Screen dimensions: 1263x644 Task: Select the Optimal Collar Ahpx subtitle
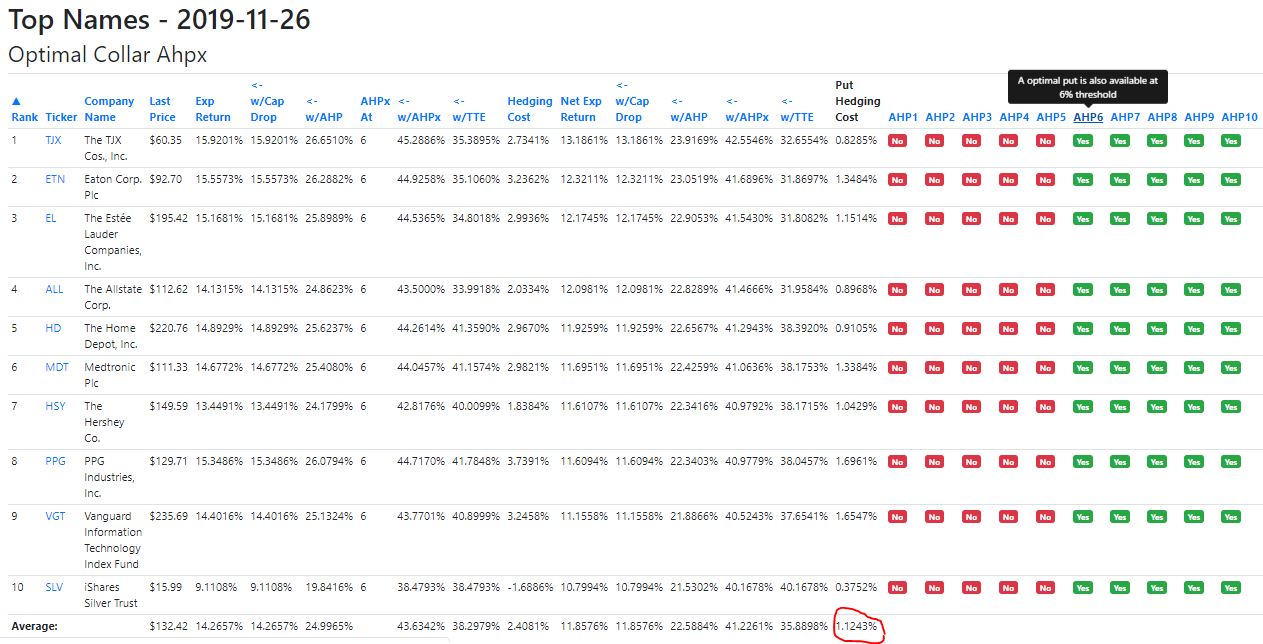click(x=108, y=54)
